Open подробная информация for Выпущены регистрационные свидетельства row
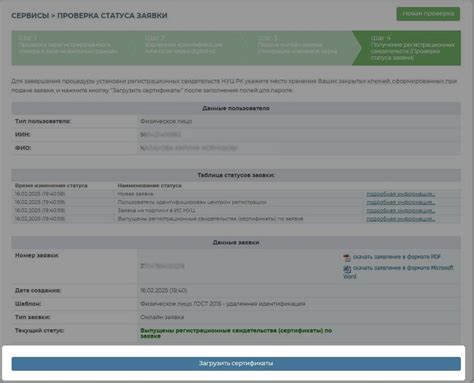This screenshot has width=474, height=383. (401, 219)
